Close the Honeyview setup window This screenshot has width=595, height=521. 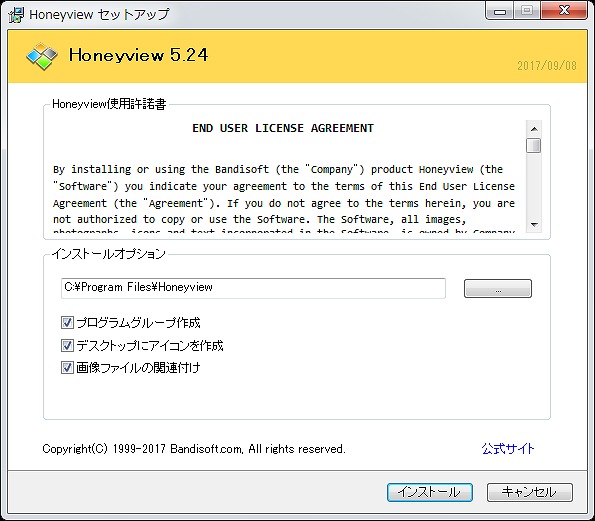tap(564, 11)
